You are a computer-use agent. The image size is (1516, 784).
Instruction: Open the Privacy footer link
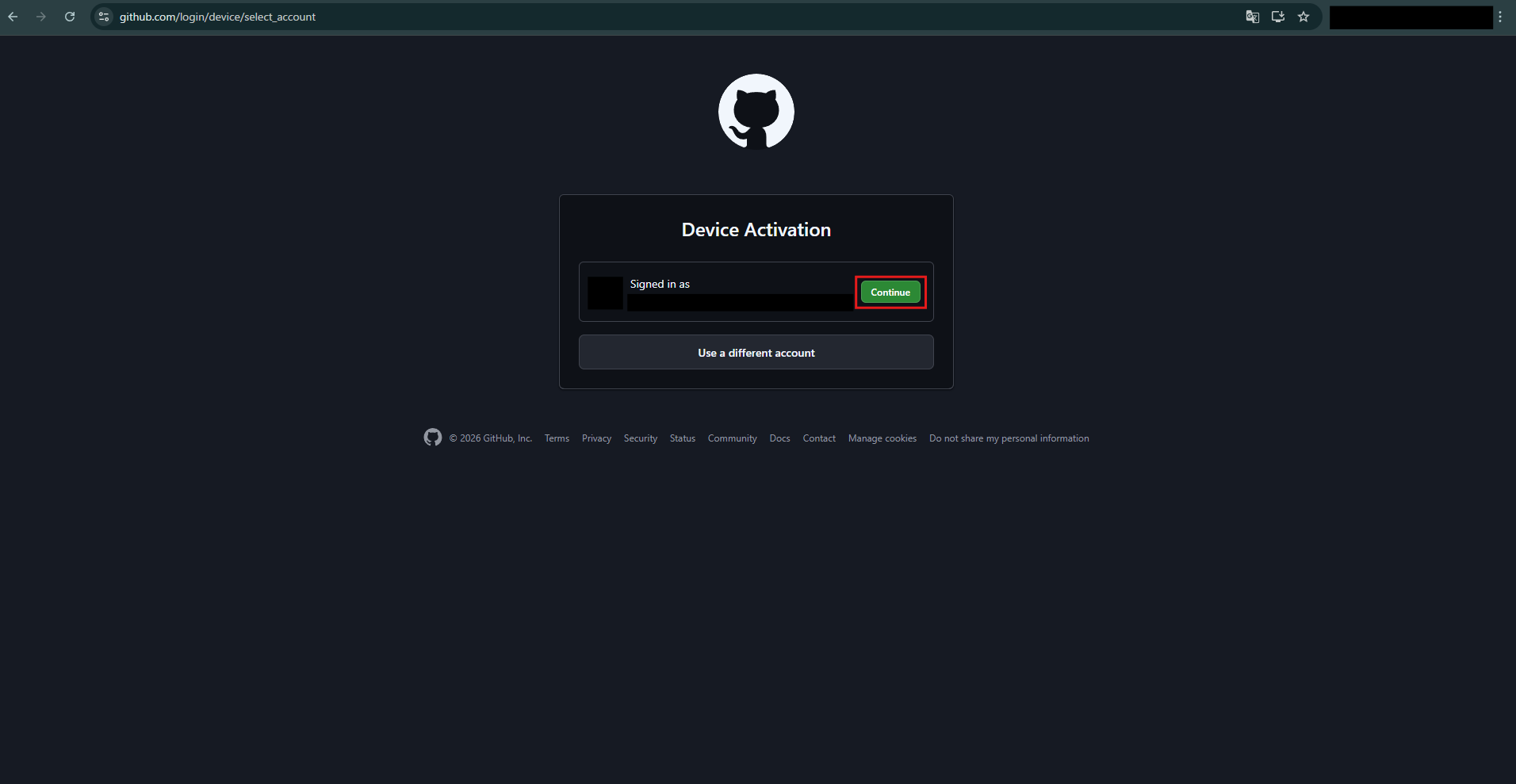coord(596,438)
